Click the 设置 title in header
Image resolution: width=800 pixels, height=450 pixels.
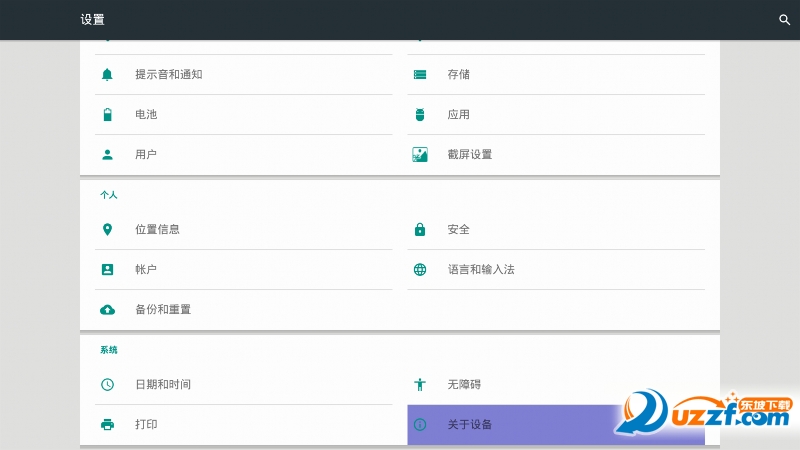tap(92, 20)
